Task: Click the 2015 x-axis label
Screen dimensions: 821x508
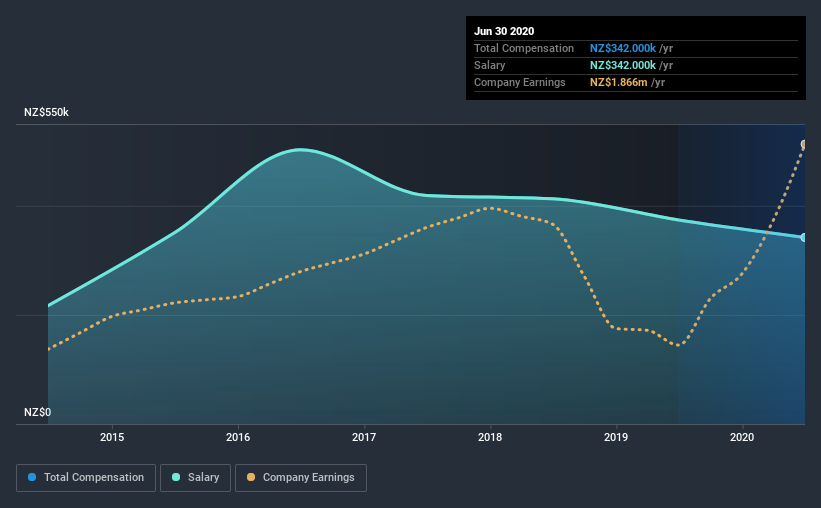Action: pyautogui.click(x=112, y=437)
